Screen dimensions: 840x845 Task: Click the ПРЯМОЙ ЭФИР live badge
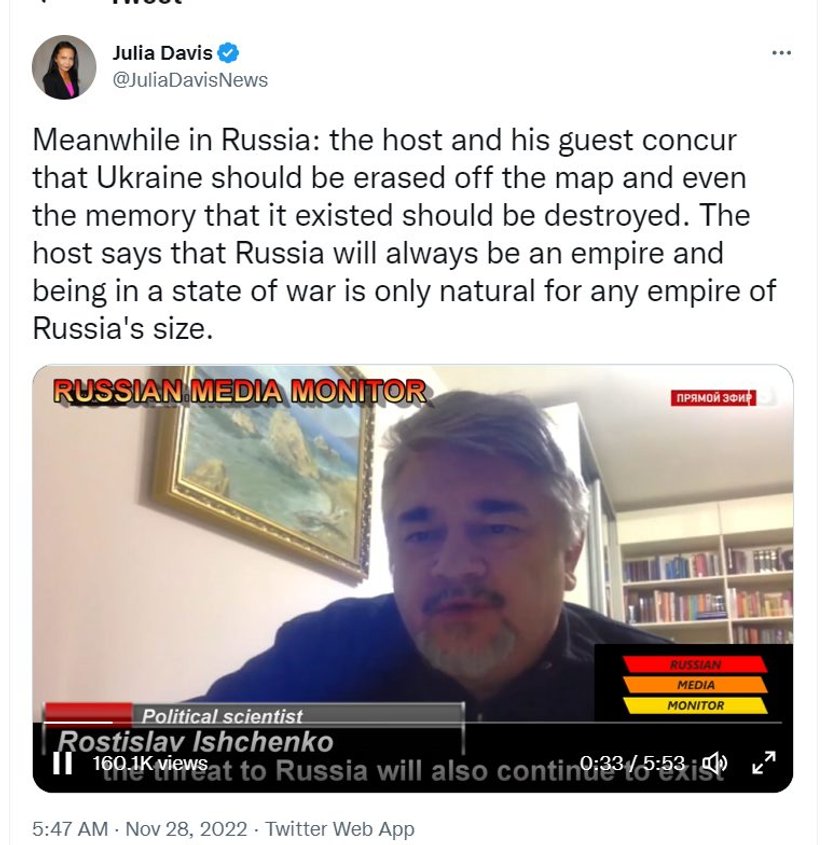pos(713,398)
